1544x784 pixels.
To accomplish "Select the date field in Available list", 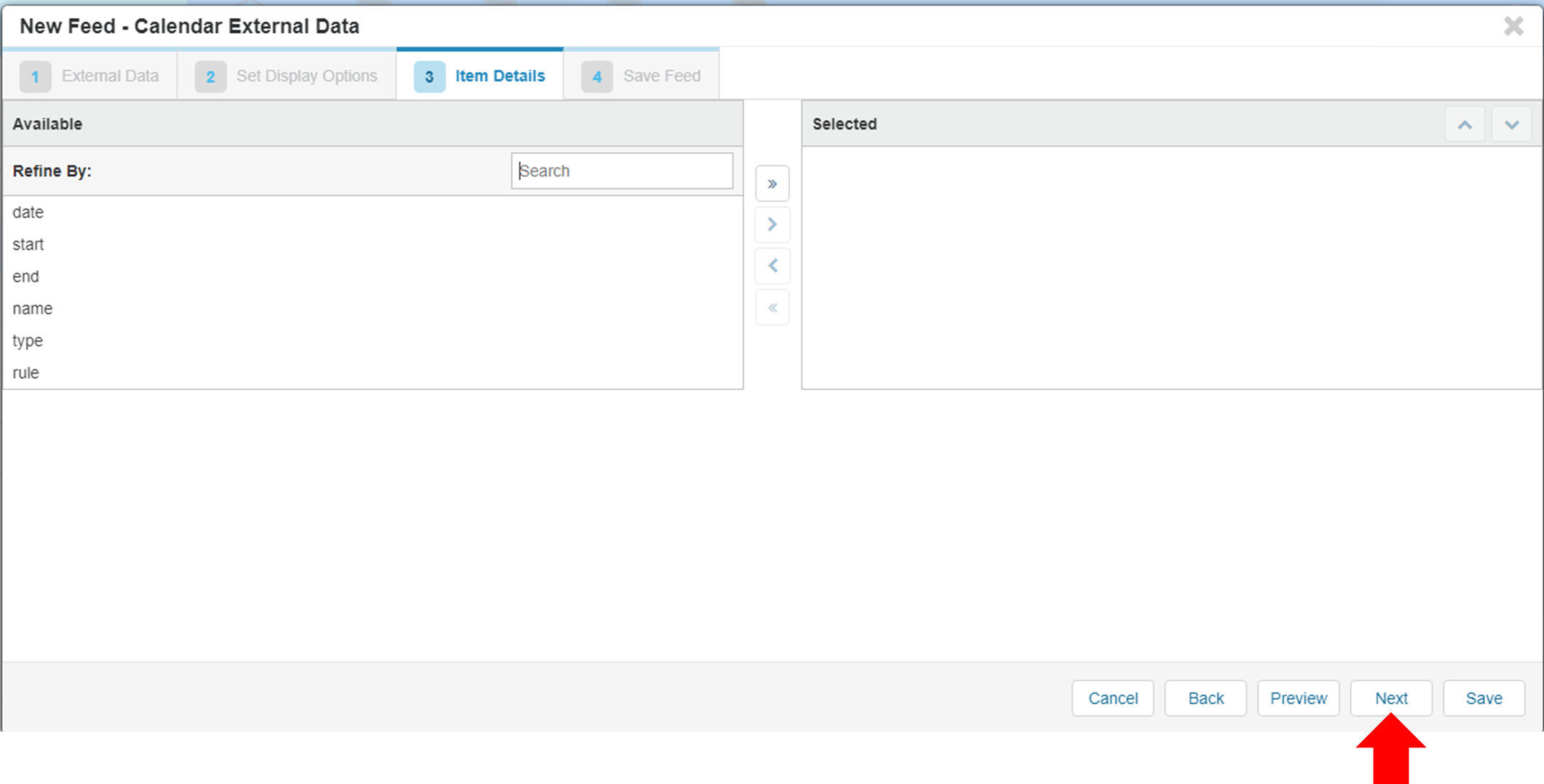I will 27,212.
